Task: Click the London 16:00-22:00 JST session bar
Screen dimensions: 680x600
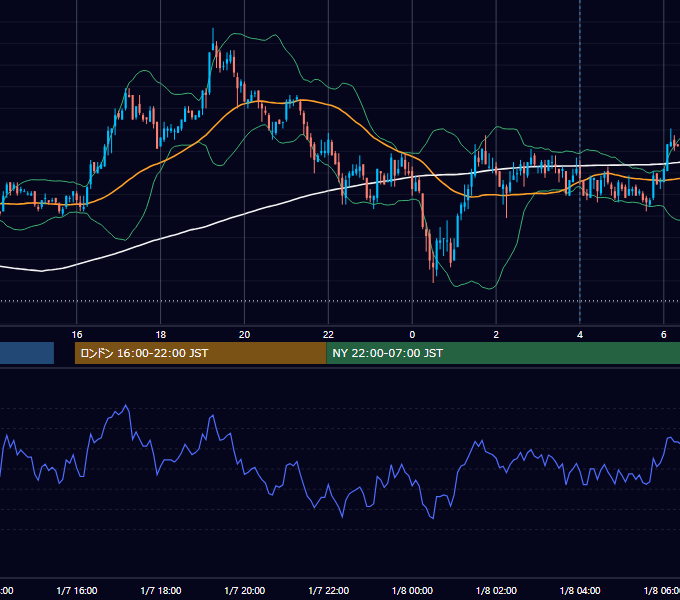Action: click(x=200, y=353)
